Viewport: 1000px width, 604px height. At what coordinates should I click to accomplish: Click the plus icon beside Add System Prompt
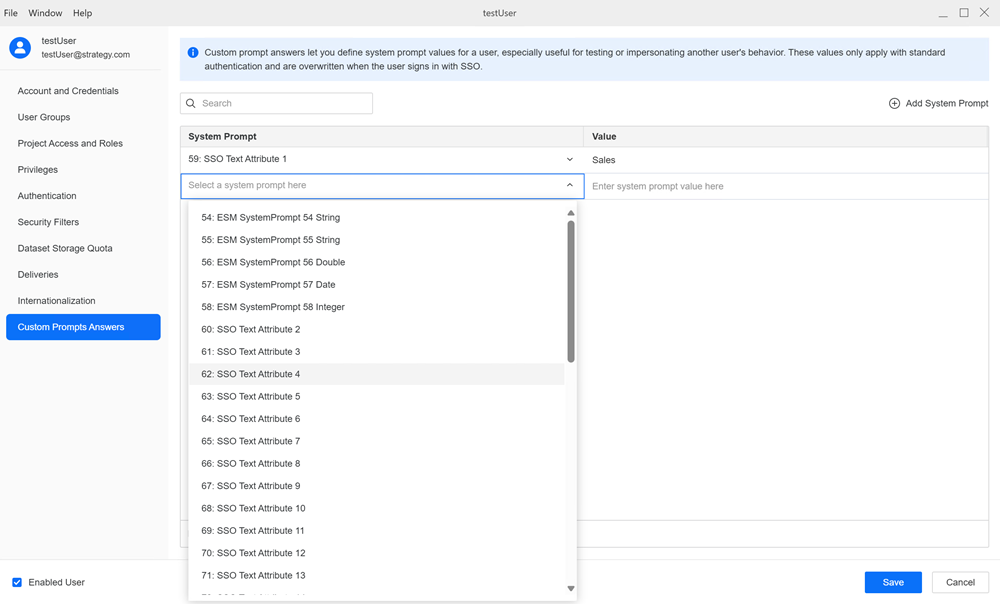click(894, 103)
